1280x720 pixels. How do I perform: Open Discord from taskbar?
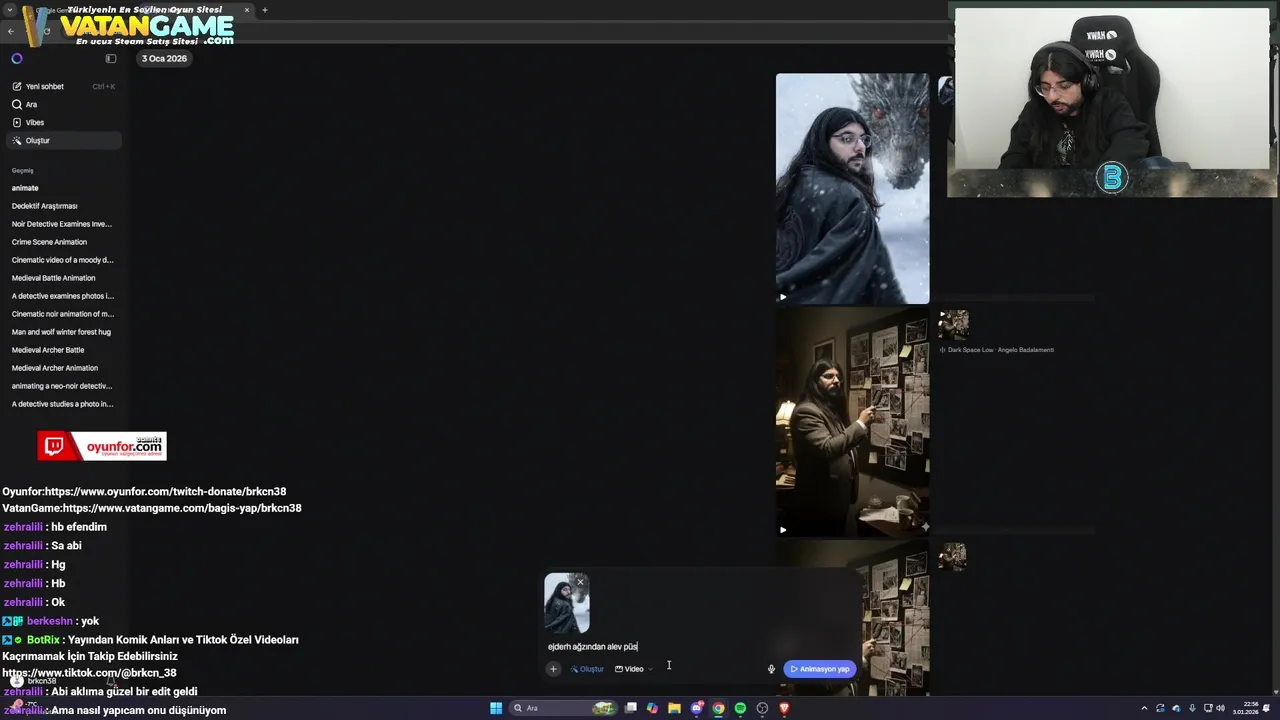(697, 708)
